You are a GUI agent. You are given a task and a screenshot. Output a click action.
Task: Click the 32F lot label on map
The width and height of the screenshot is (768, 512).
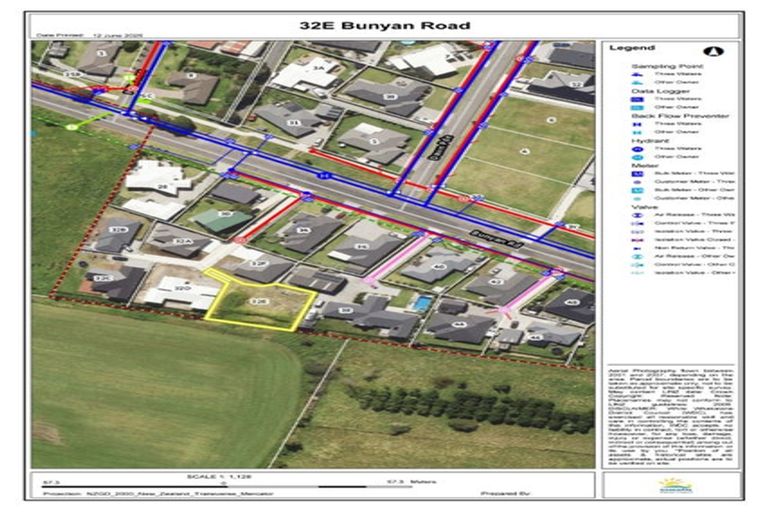(257, 263)
